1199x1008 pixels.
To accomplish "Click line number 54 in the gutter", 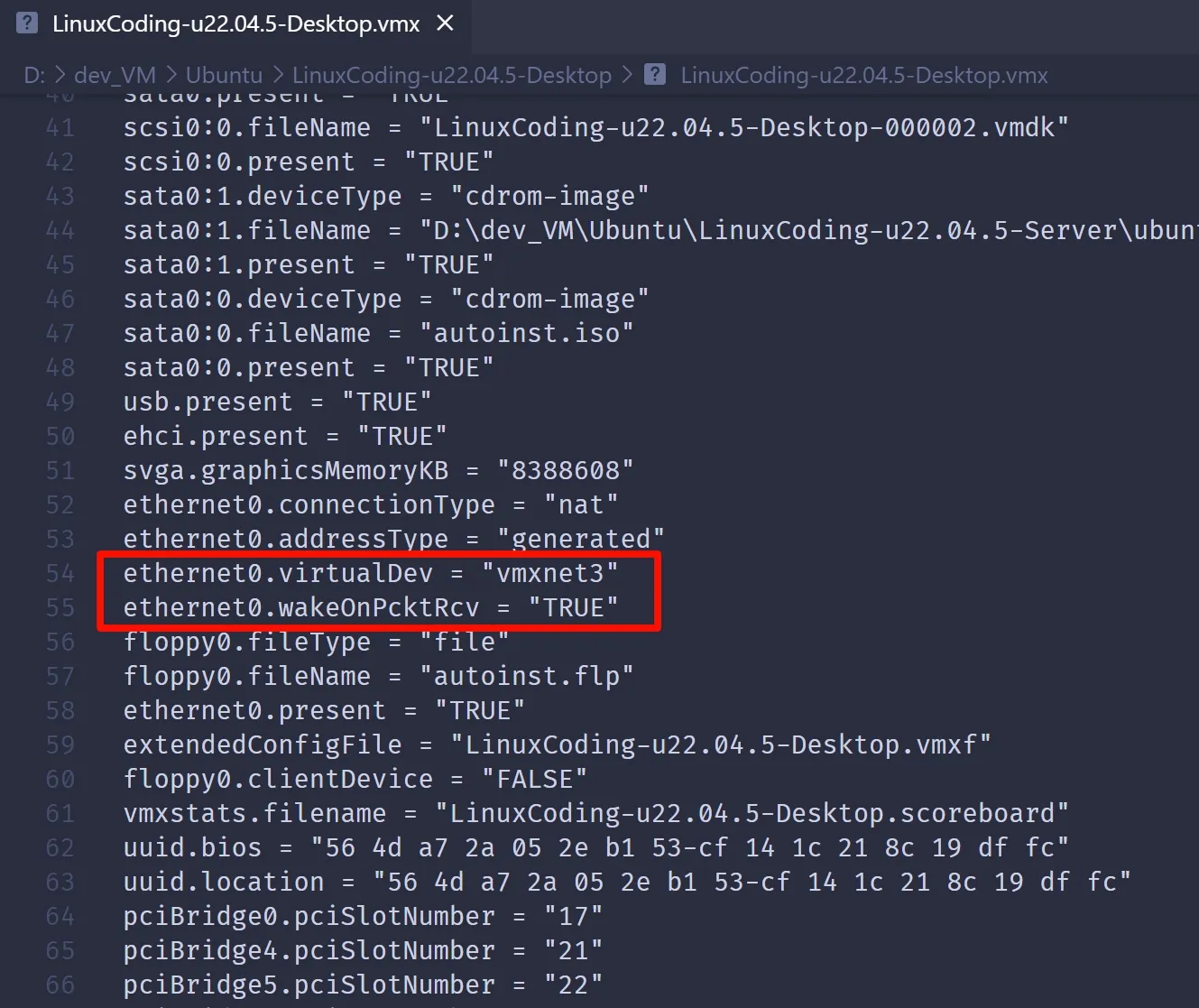I will coord(60,573).
